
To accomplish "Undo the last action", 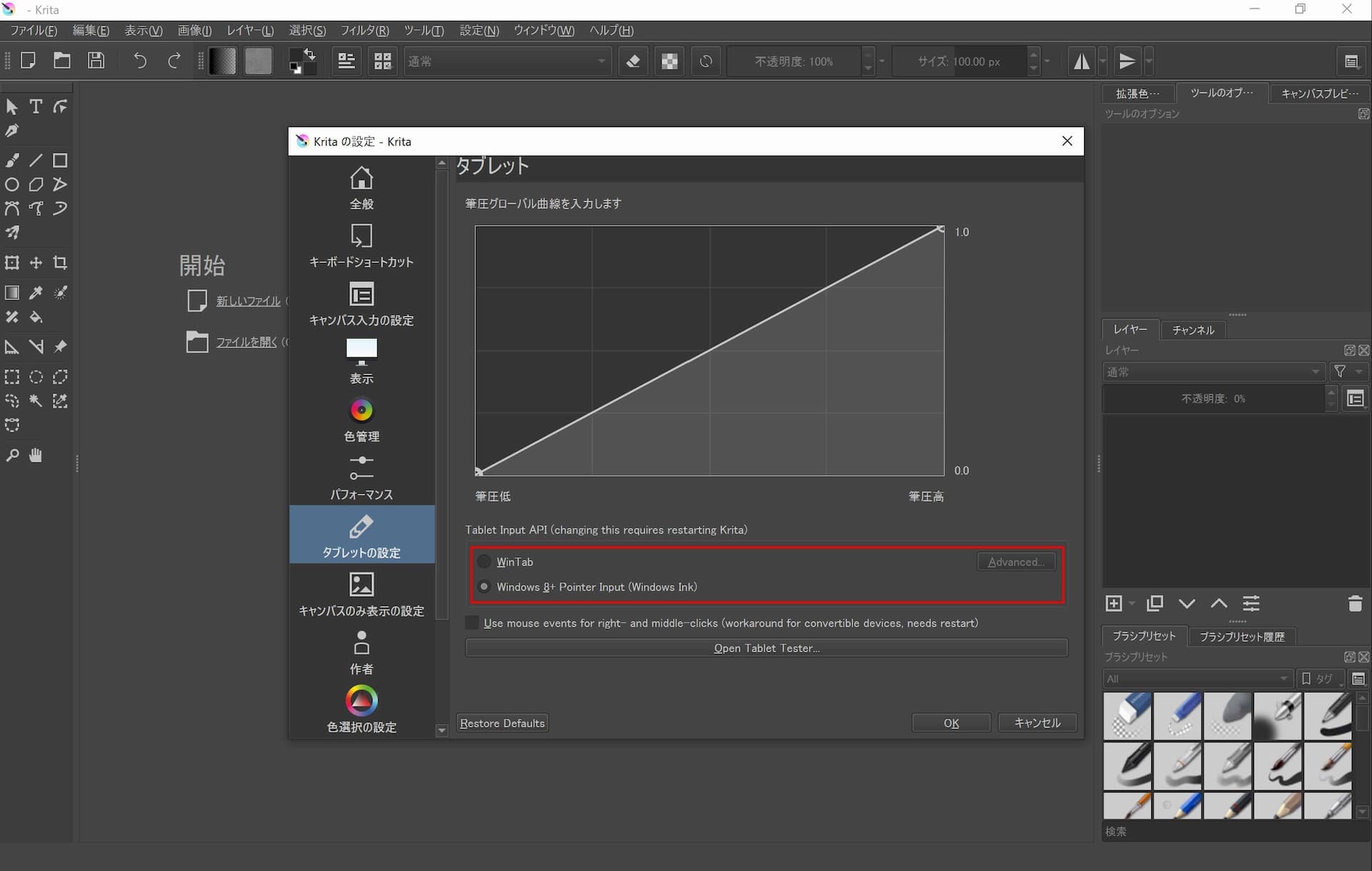I will tap(140, 61).
